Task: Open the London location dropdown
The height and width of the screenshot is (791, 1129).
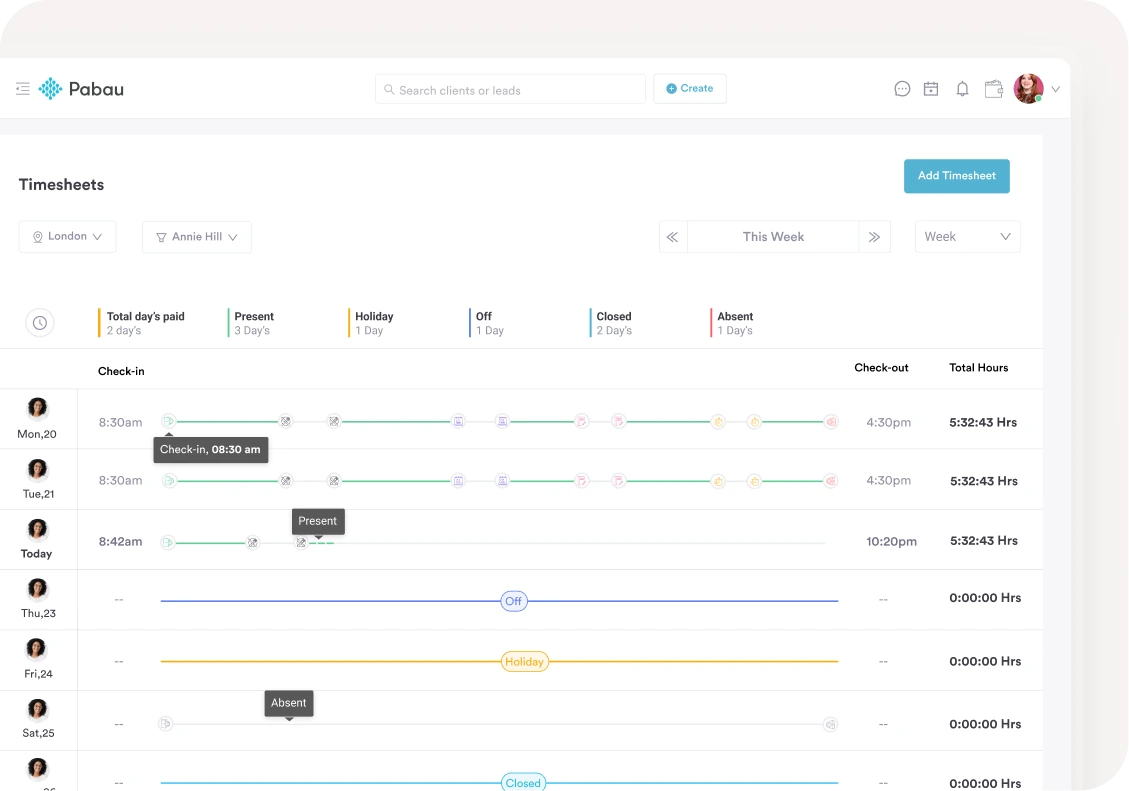Action: pyautogui.click(x=67, y=237)
